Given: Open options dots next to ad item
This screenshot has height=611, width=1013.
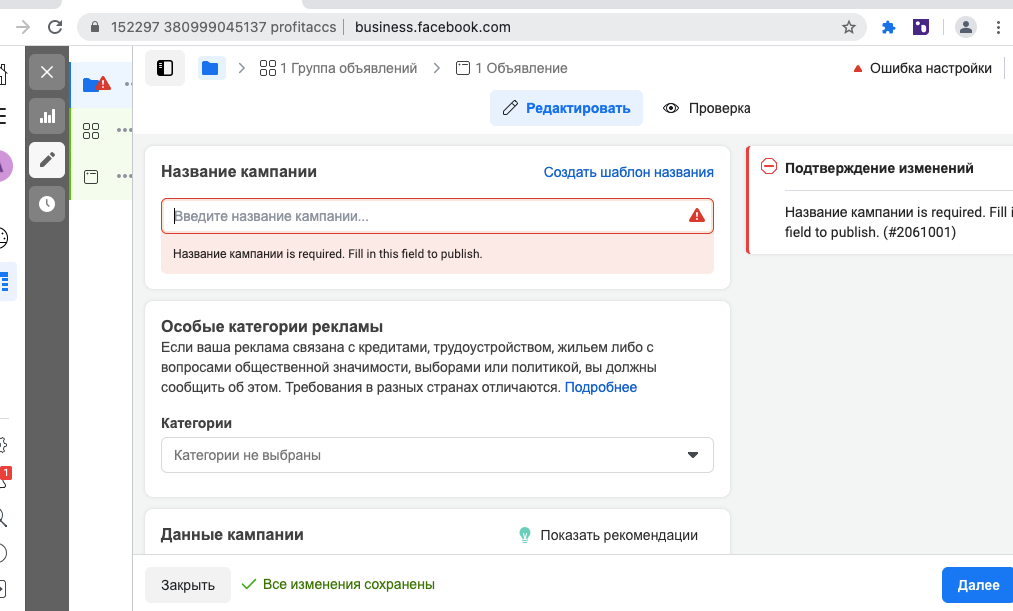Looking at the screenshot, I should point(124,176).
